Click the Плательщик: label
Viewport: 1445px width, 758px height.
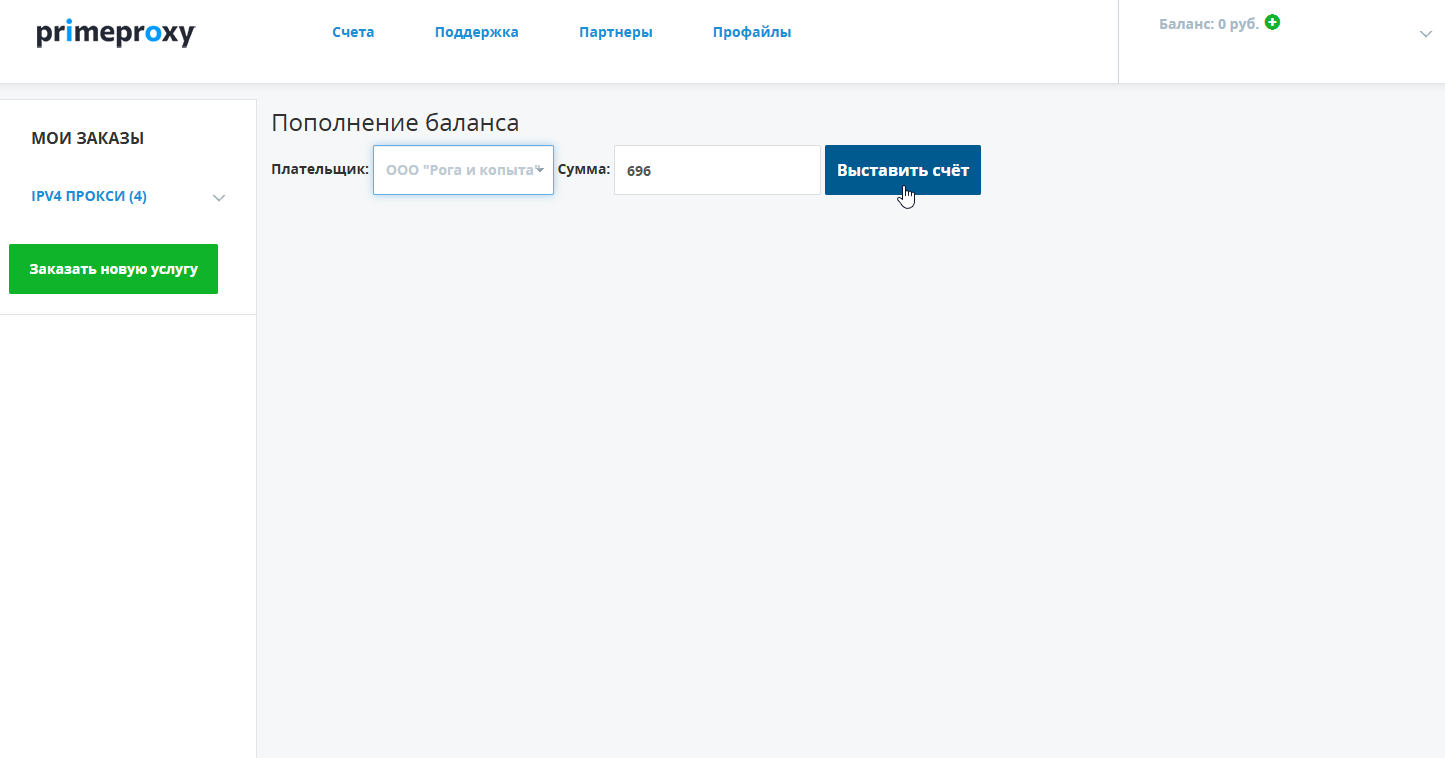pyautogui.click(x=320, y=169)
